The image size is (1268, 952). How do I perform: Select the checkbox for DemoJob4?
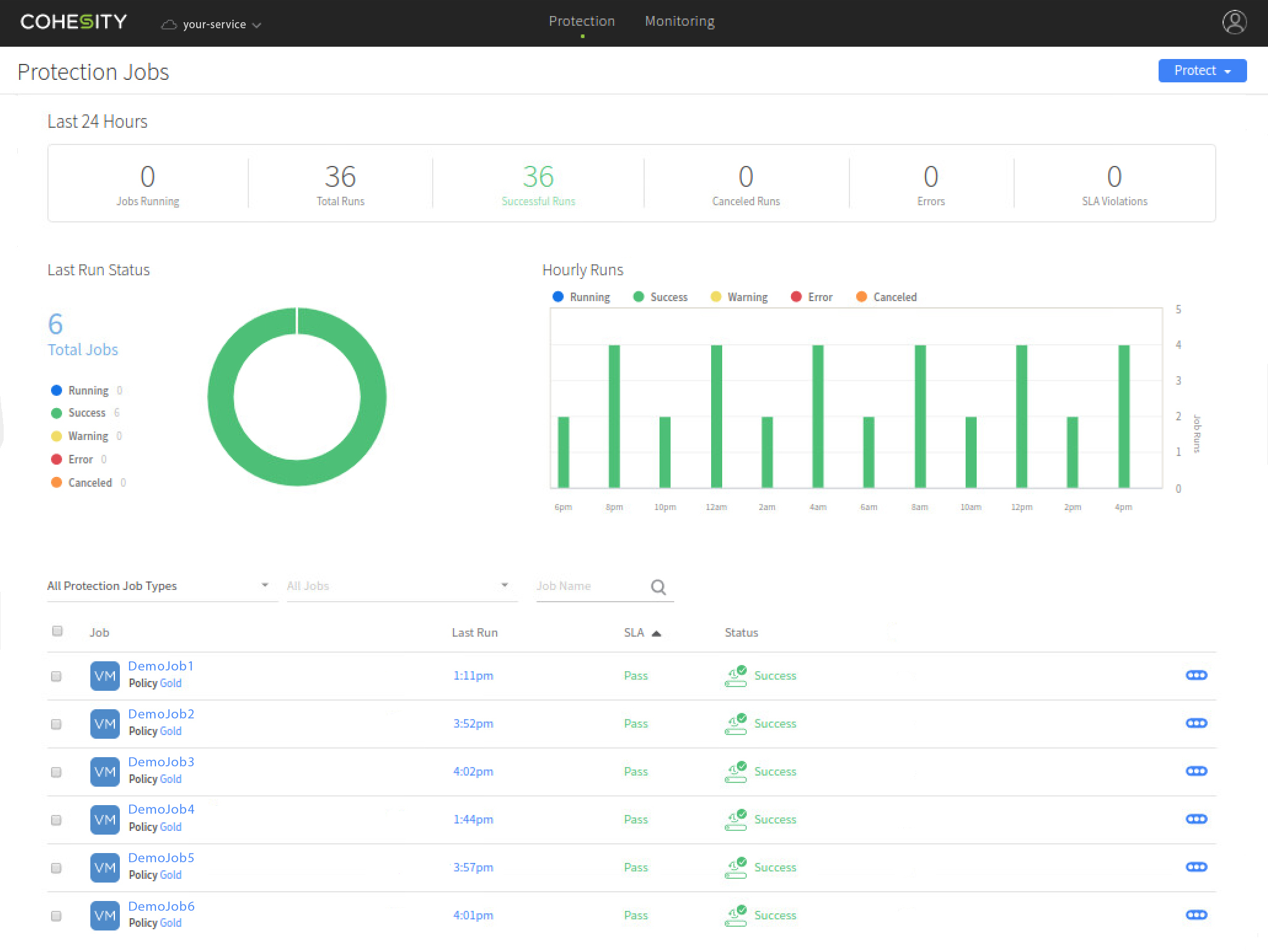coord(56,820)
